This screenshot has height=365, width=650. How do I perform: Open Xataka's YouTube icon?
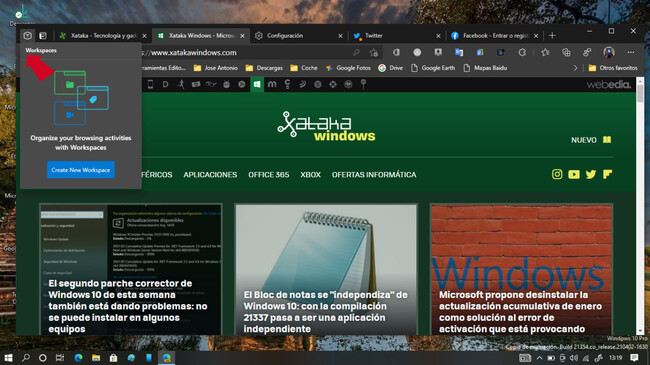click(x=574, y=174)
